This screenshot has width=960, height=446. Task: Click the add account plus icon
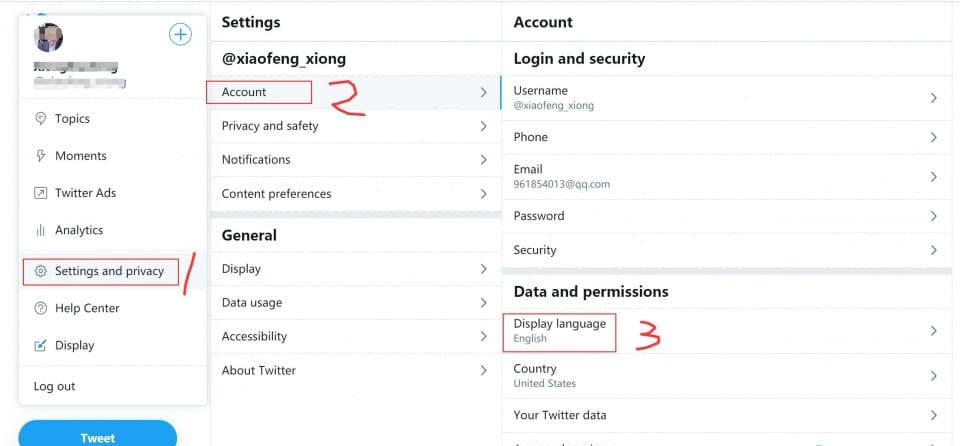[180, 35]
